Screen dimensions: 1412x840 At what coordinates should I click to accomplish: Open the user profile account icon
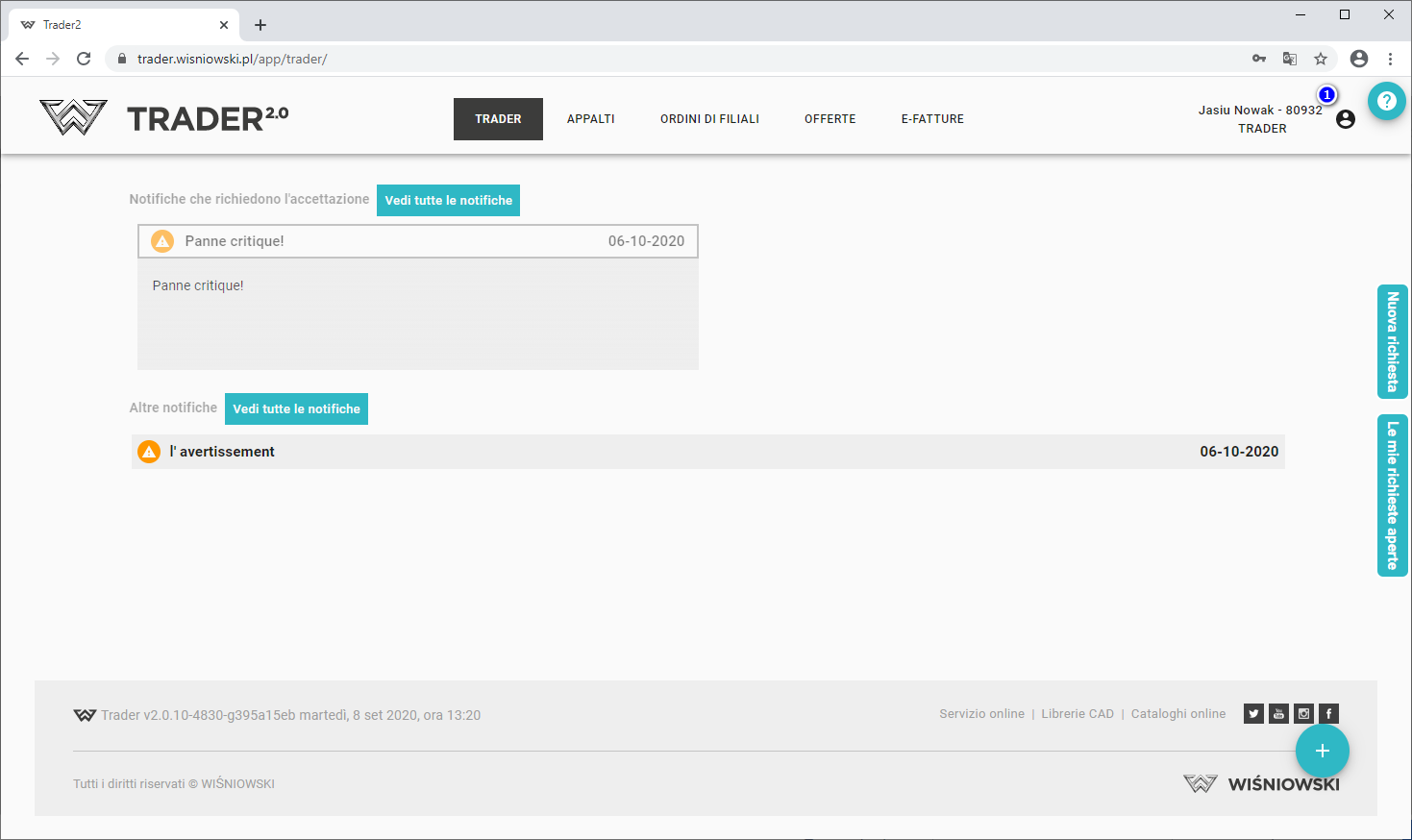pyautogui.click(x=1345, y=119)
